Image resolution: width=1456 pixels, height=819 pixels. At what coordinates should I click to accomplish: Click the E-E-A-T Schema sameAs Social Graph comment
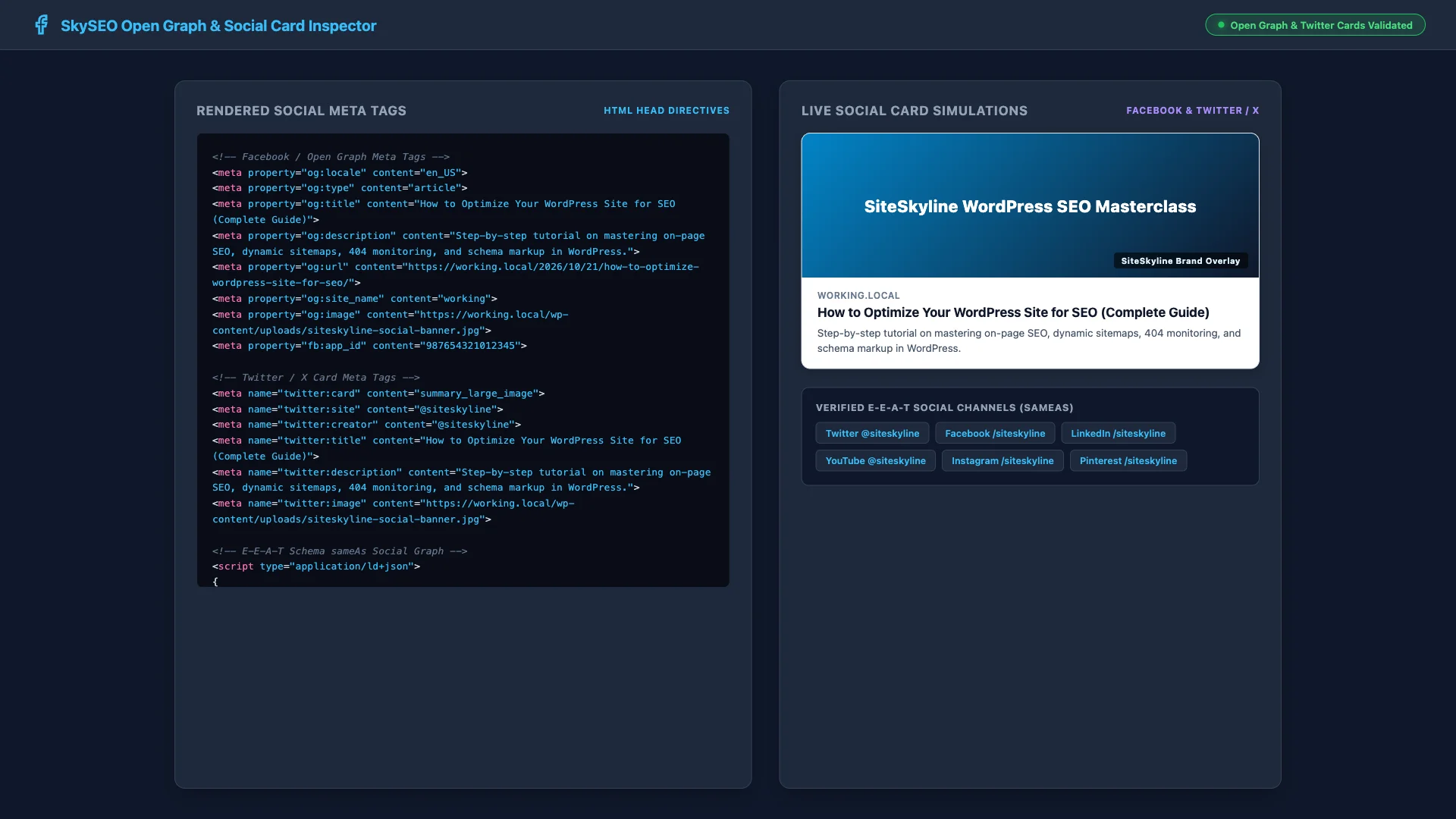tap(340, 551)
